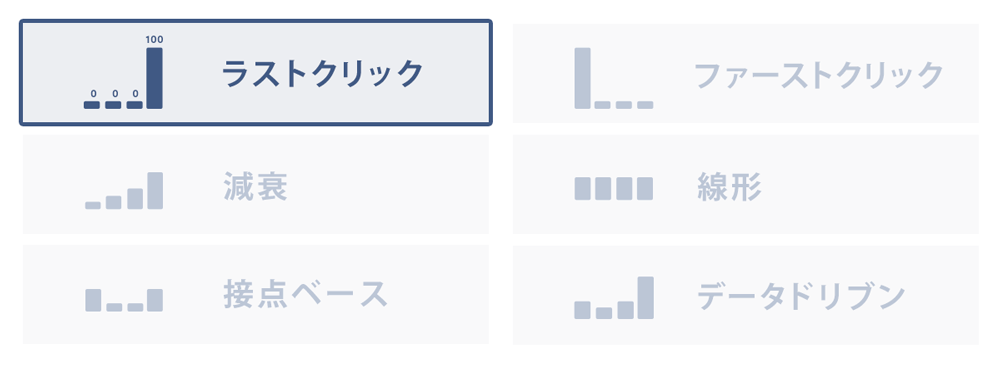Select the データドリブン model label
Image resolution: width=1000 pixels, height=367 pixels.
[801, 296]
